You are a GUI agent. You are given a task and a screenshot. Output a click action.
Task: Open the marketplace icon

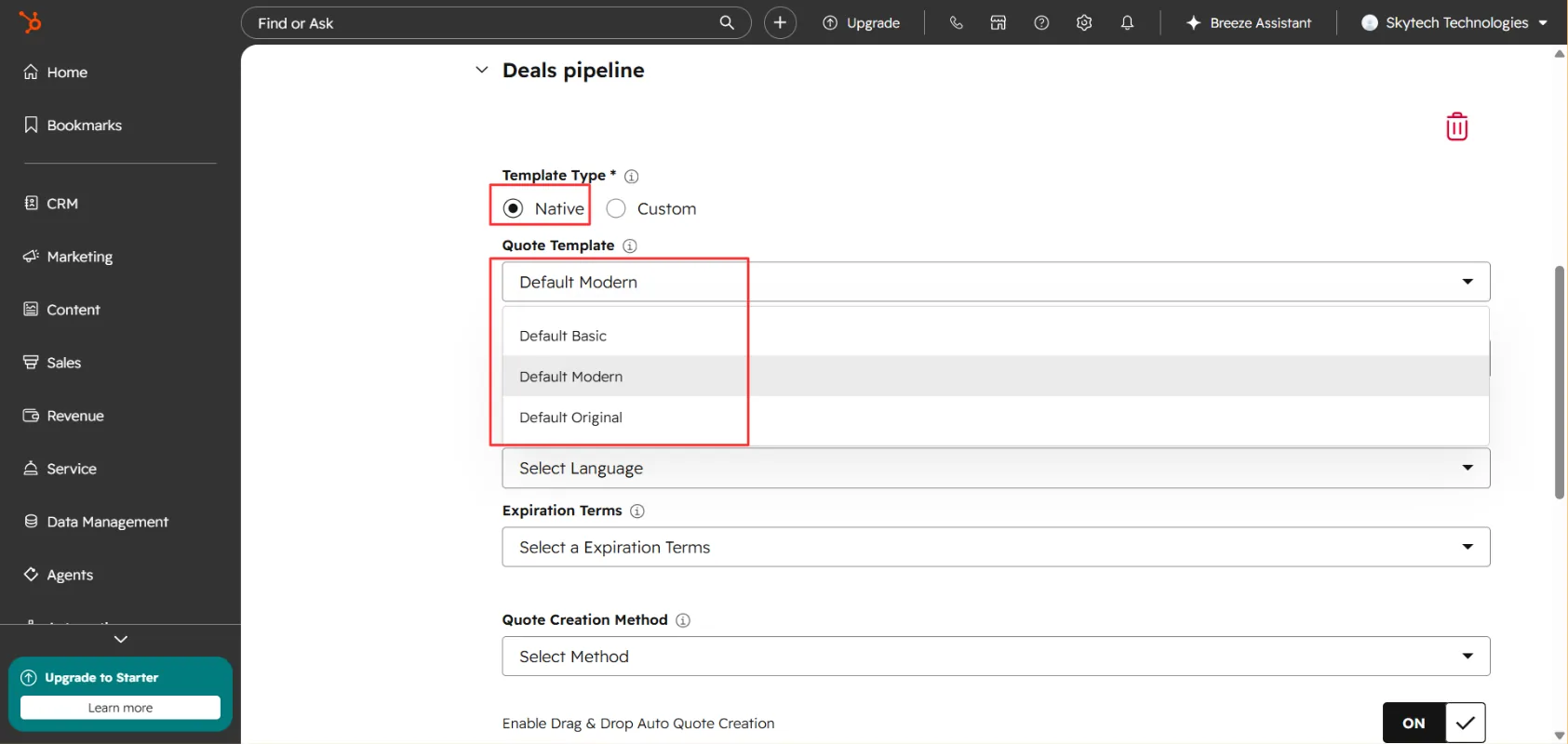998,22
